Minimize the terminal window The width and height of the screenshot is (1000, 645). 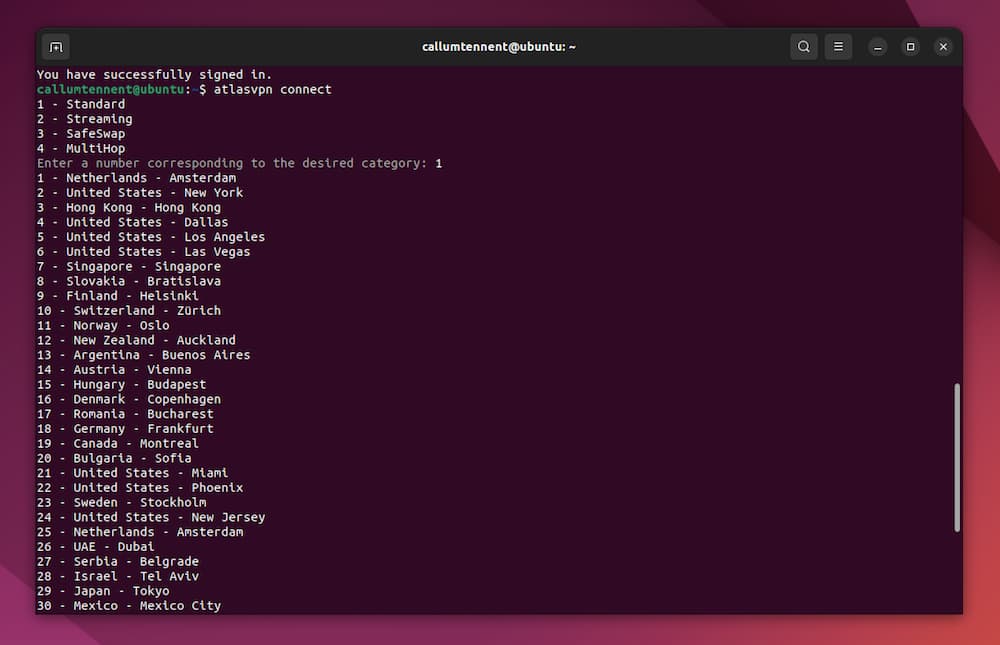[878, 47]
